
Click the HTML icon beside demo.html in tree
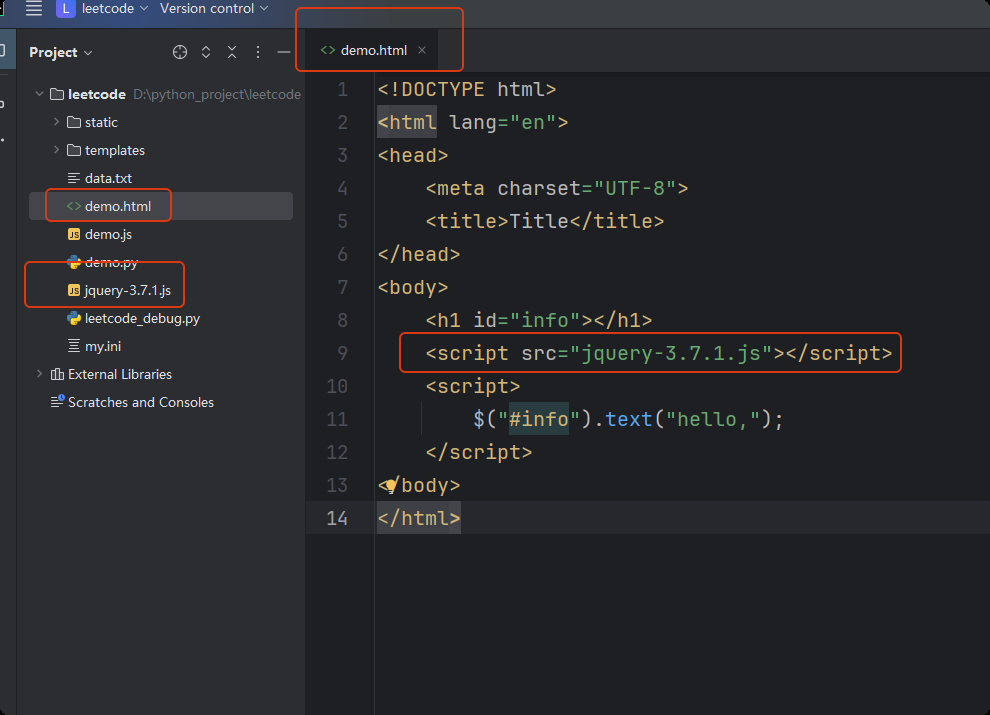[x=74, y=206]
